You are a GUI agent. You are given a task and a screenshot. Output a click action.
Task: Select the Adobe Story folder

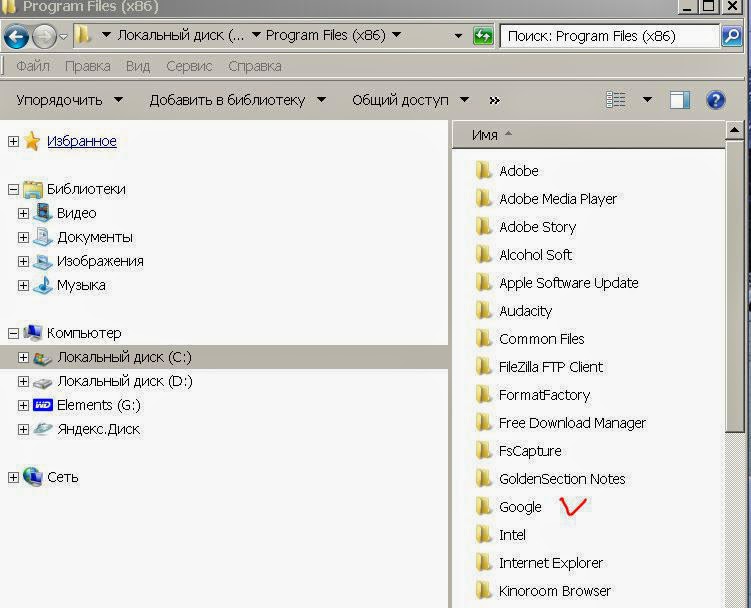click(537, 227)
